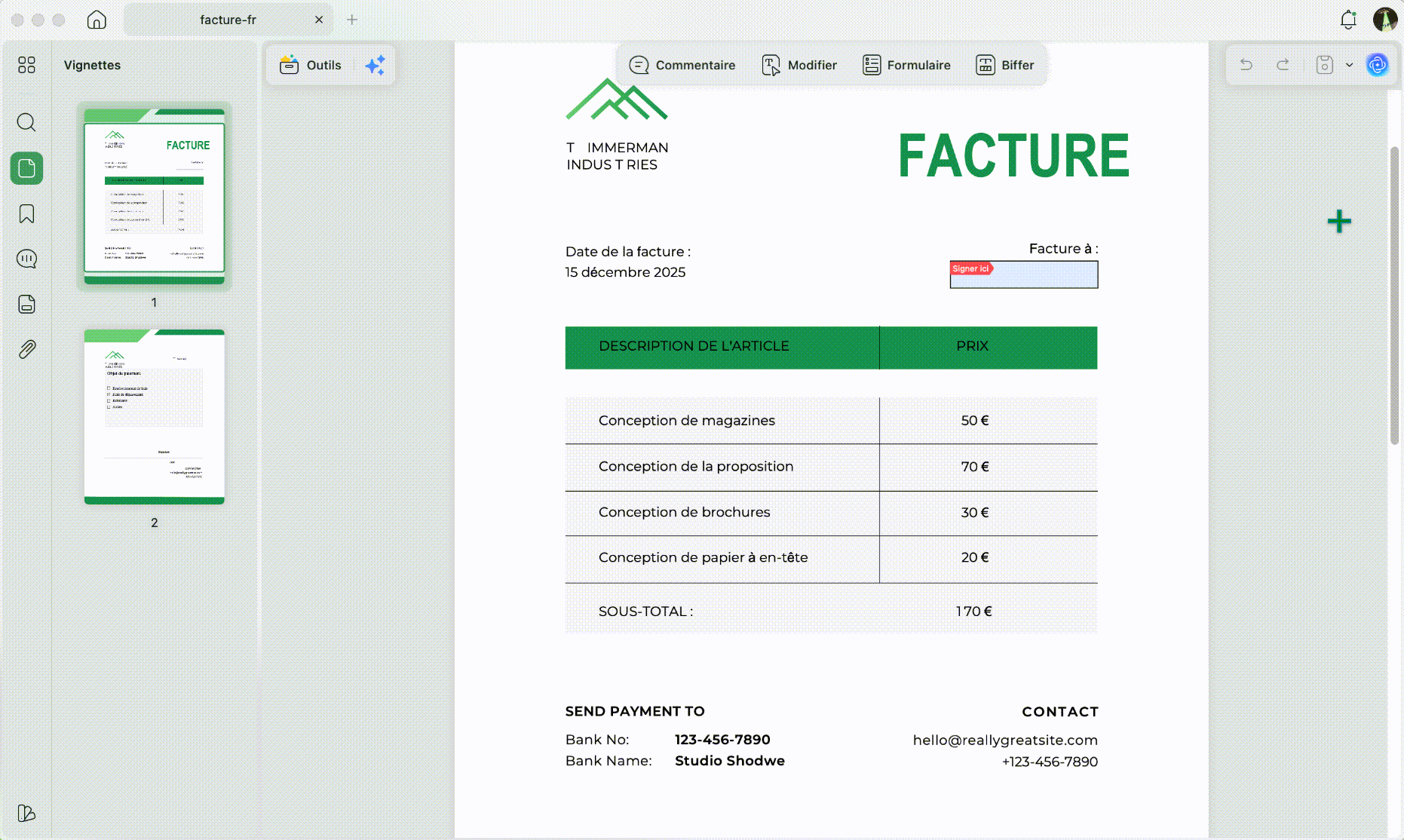Click the date 15 décembre 2025
The height and width of the screenshot is (840, 1404).
625,272
